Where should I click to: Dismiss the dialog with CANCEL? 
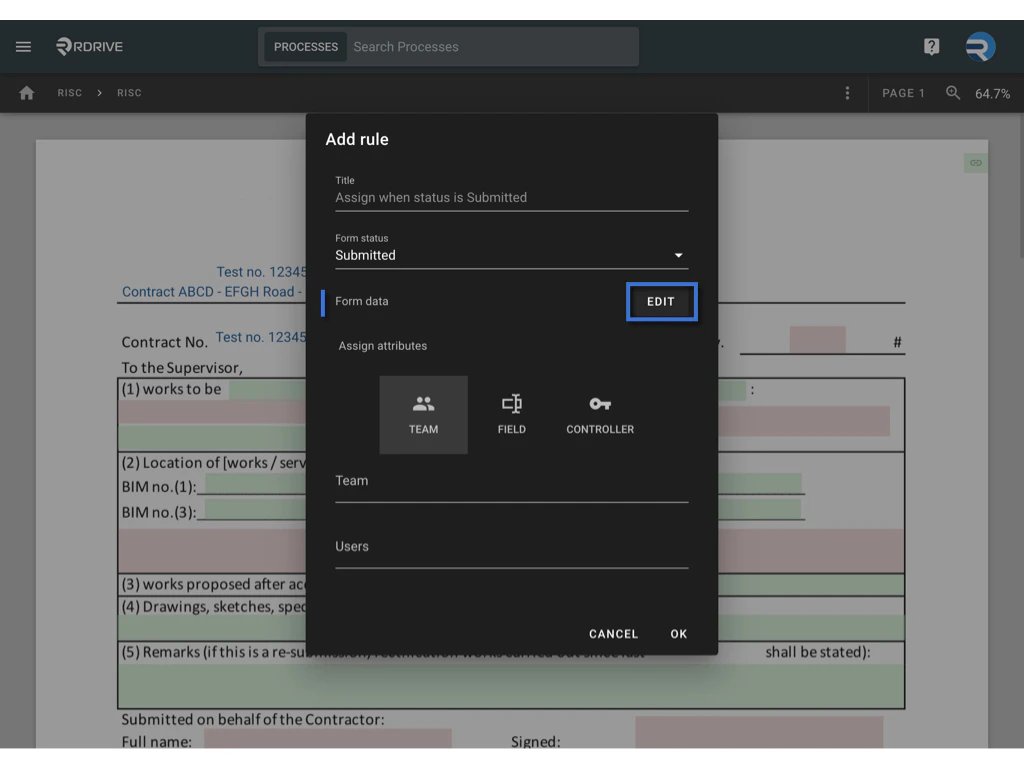(613, 633)
